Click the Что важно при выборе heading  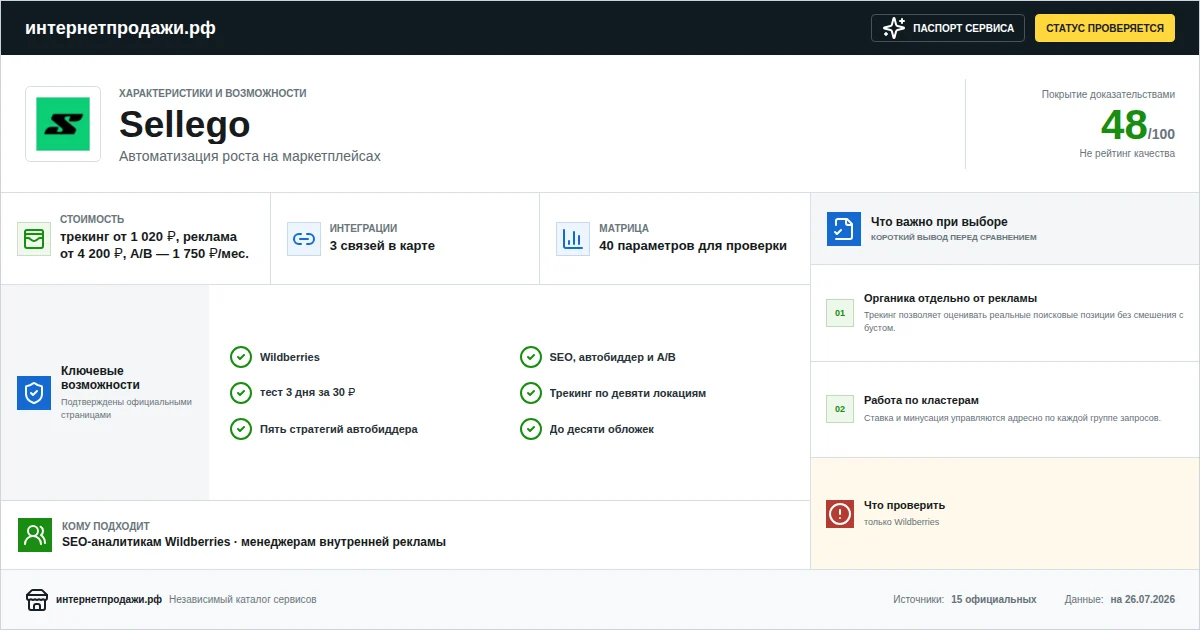(939, 222)
